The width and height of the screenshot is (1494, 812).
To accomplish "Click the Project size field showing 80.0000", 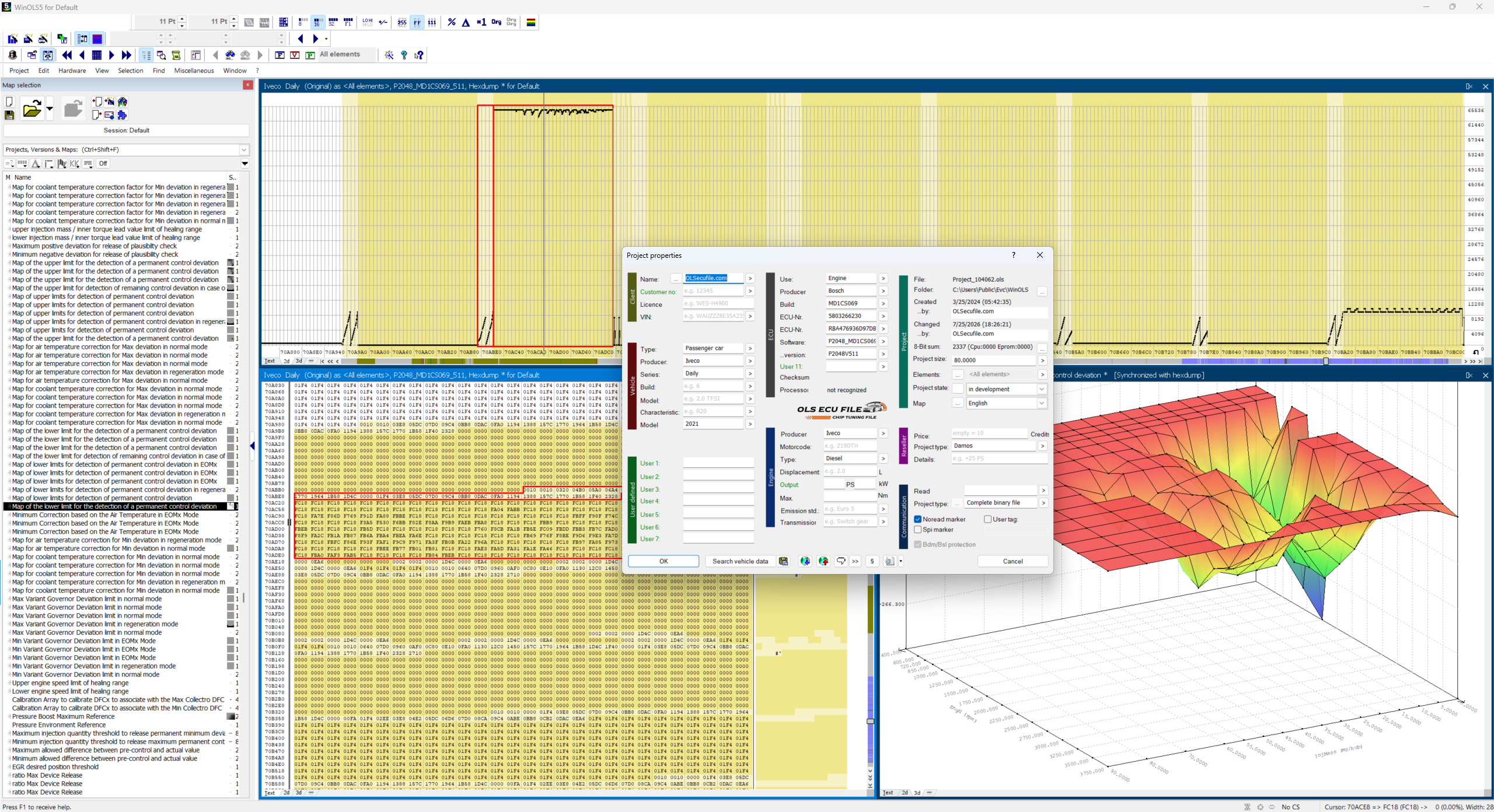I will (994, 360).
